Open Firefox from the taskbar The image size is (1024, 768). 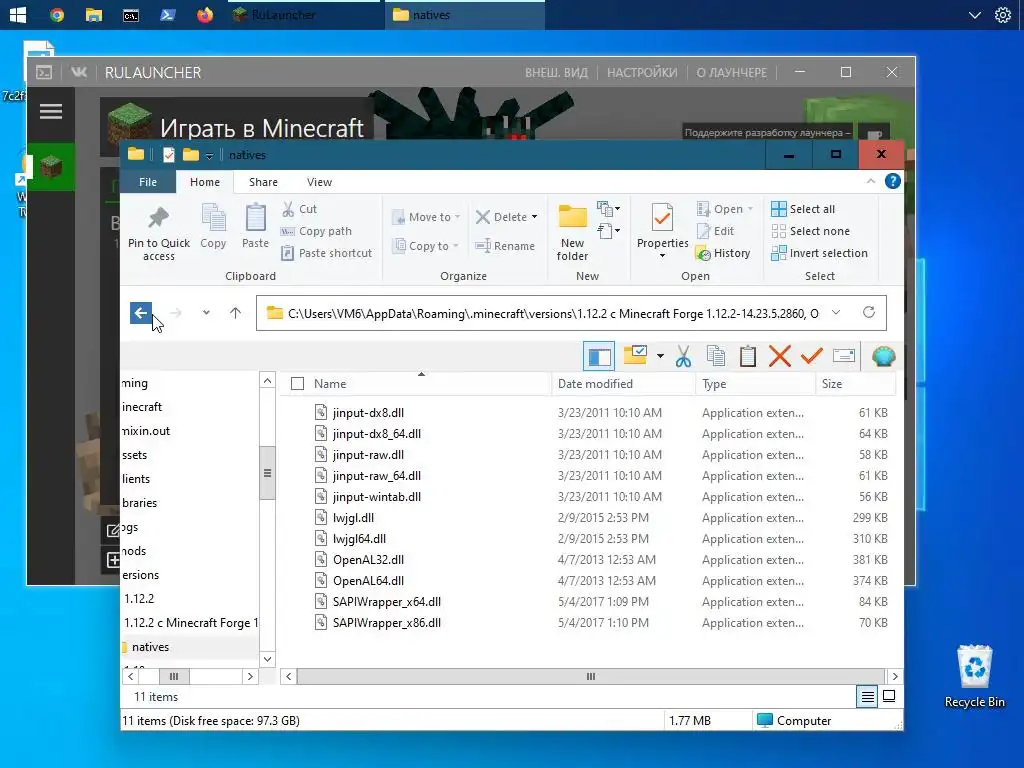[204, 14]
